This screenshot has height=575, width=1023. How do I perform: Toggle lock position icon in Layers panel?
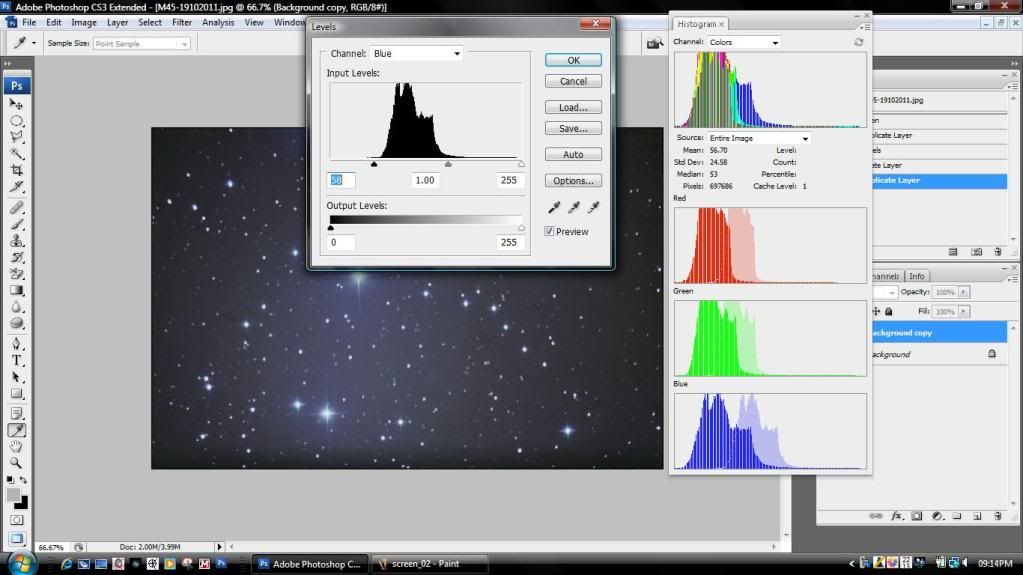(x=876, y=312)
